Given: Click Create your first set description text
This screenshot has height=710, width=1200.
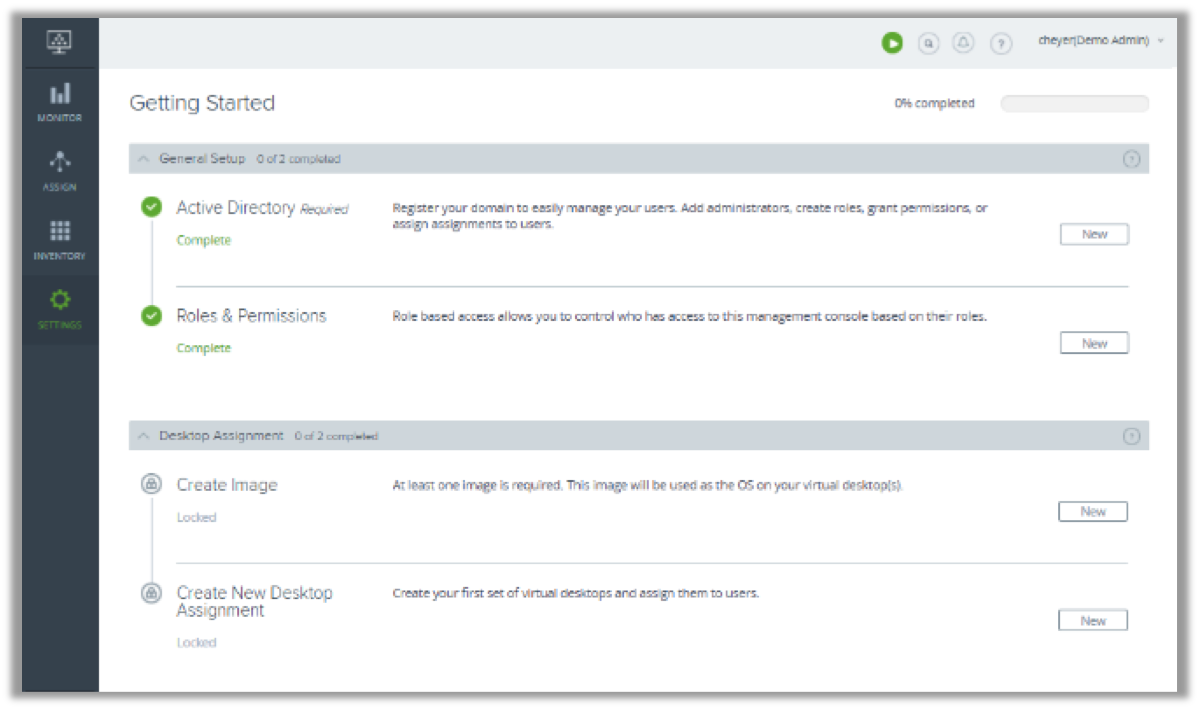Looking at the screenshot, I should click(576, 593).
